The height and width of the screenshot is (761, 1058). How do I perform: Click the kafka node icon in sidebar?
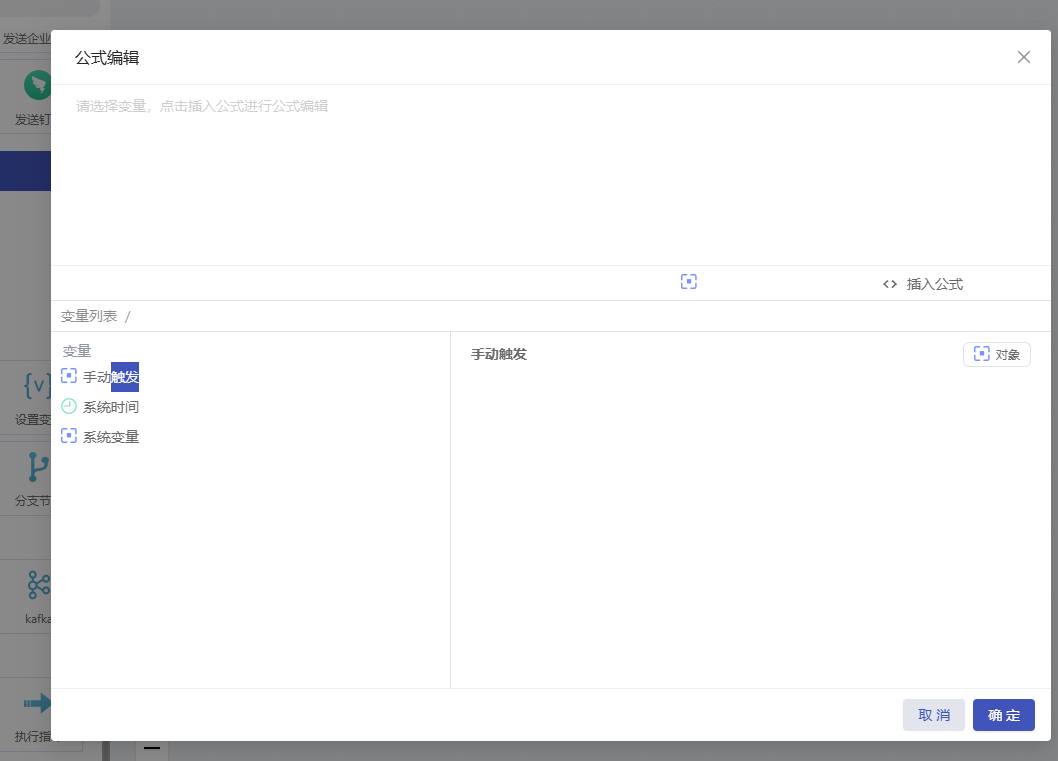click(38, 585)
